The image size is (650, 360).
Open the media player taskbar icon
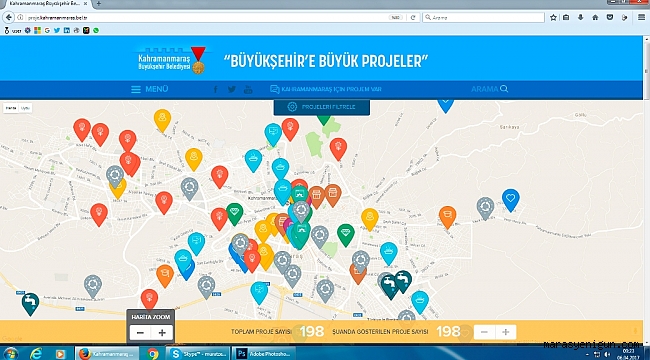[61, 354]
